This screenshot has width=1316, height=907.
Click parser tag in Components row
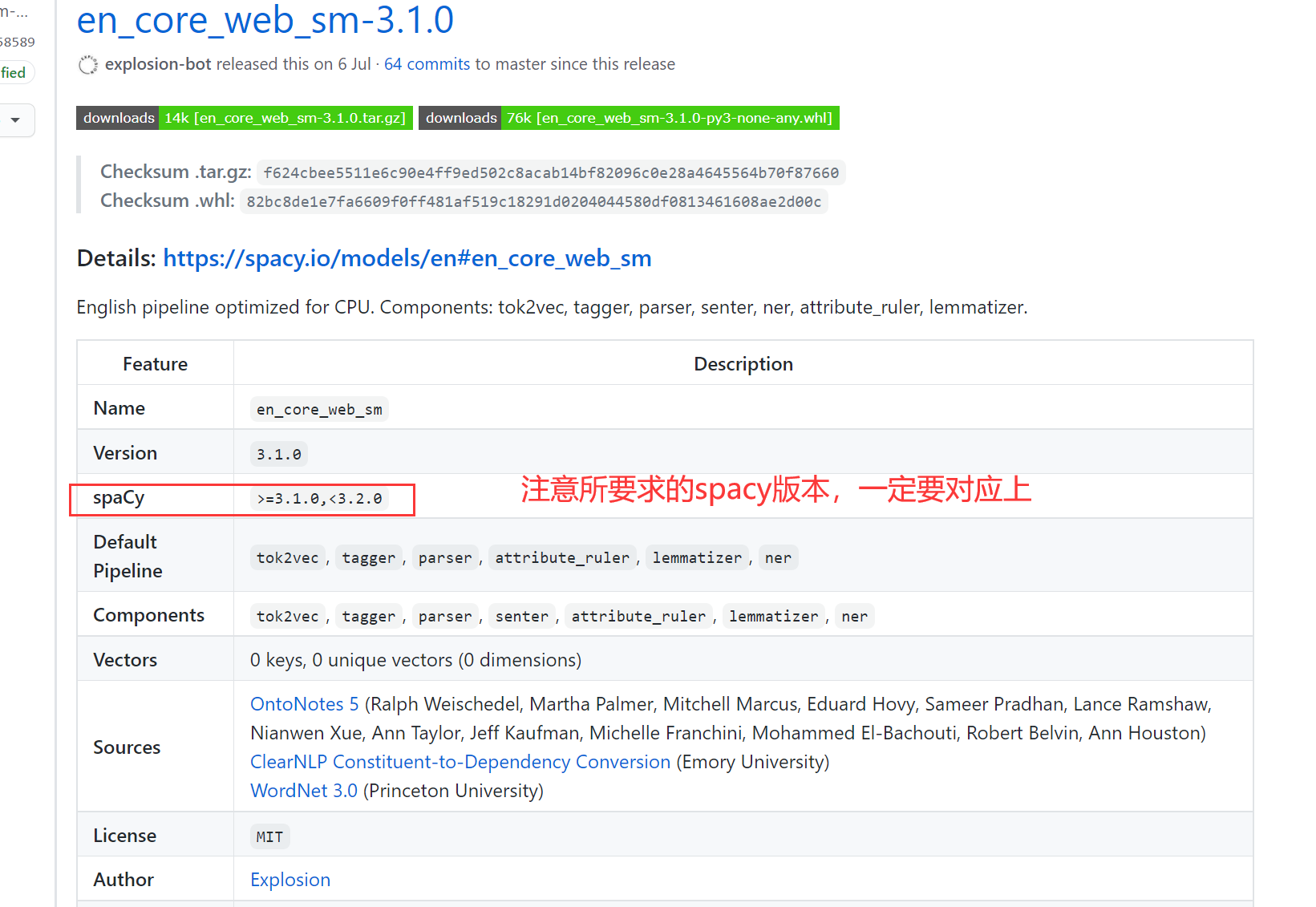(x=445, y=617)
